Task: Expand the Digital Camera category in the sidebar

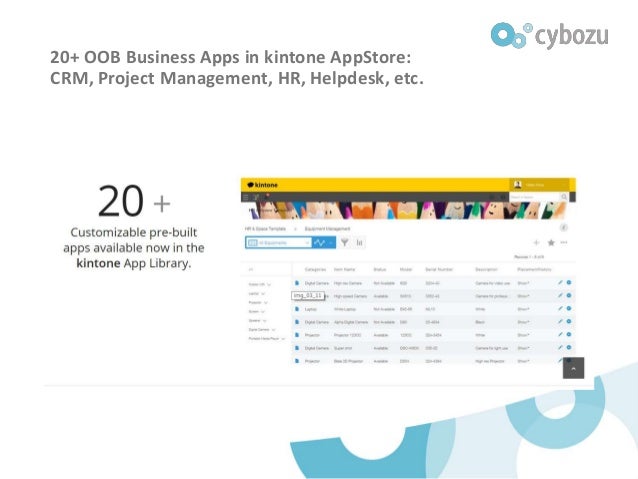Action: point(273,330)
